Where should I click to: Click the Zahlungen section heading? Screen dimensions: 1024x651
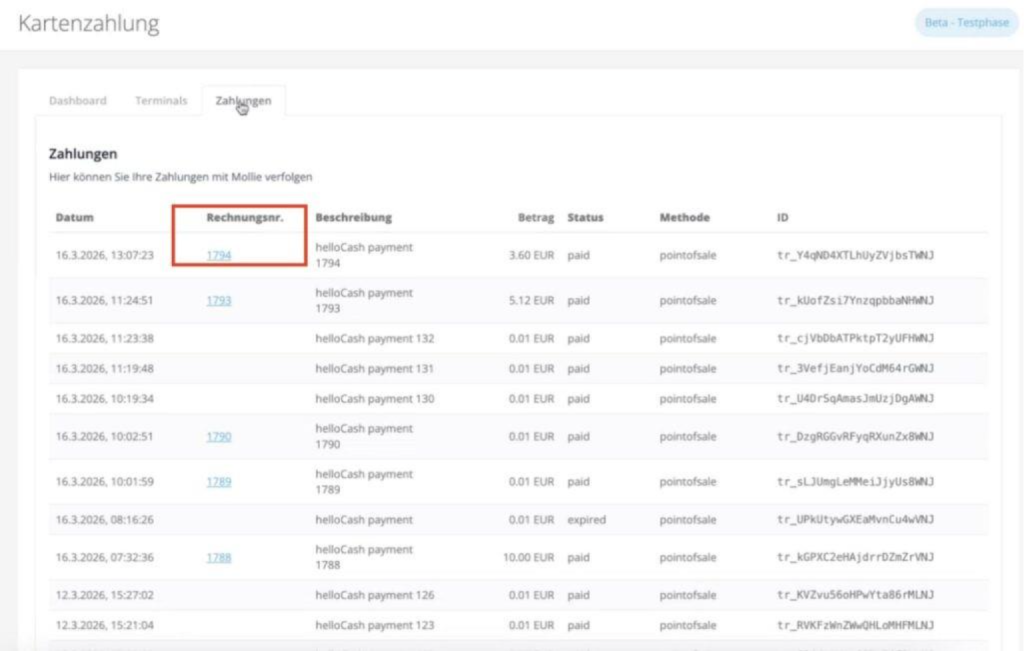(83, 154)
